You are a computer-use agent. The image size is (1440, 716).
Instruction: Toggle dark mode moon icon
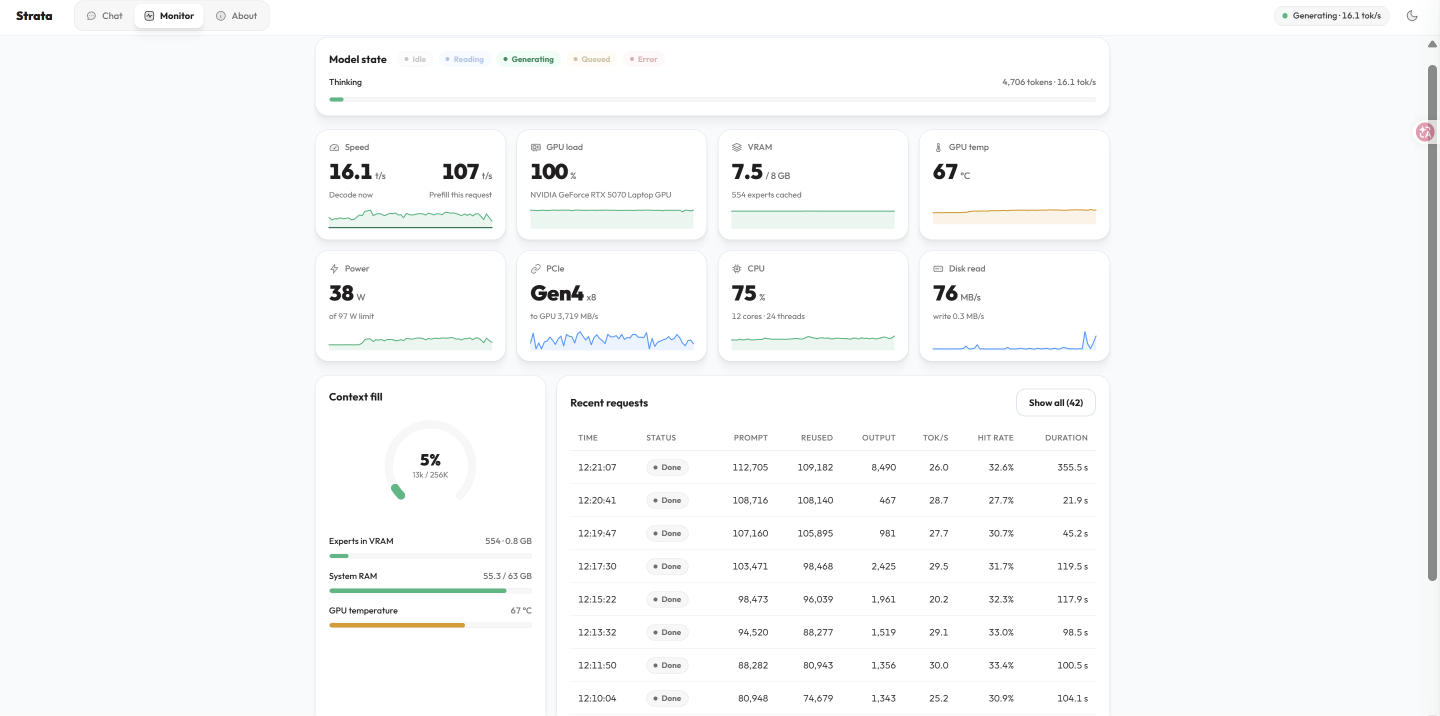(1412, 16)
